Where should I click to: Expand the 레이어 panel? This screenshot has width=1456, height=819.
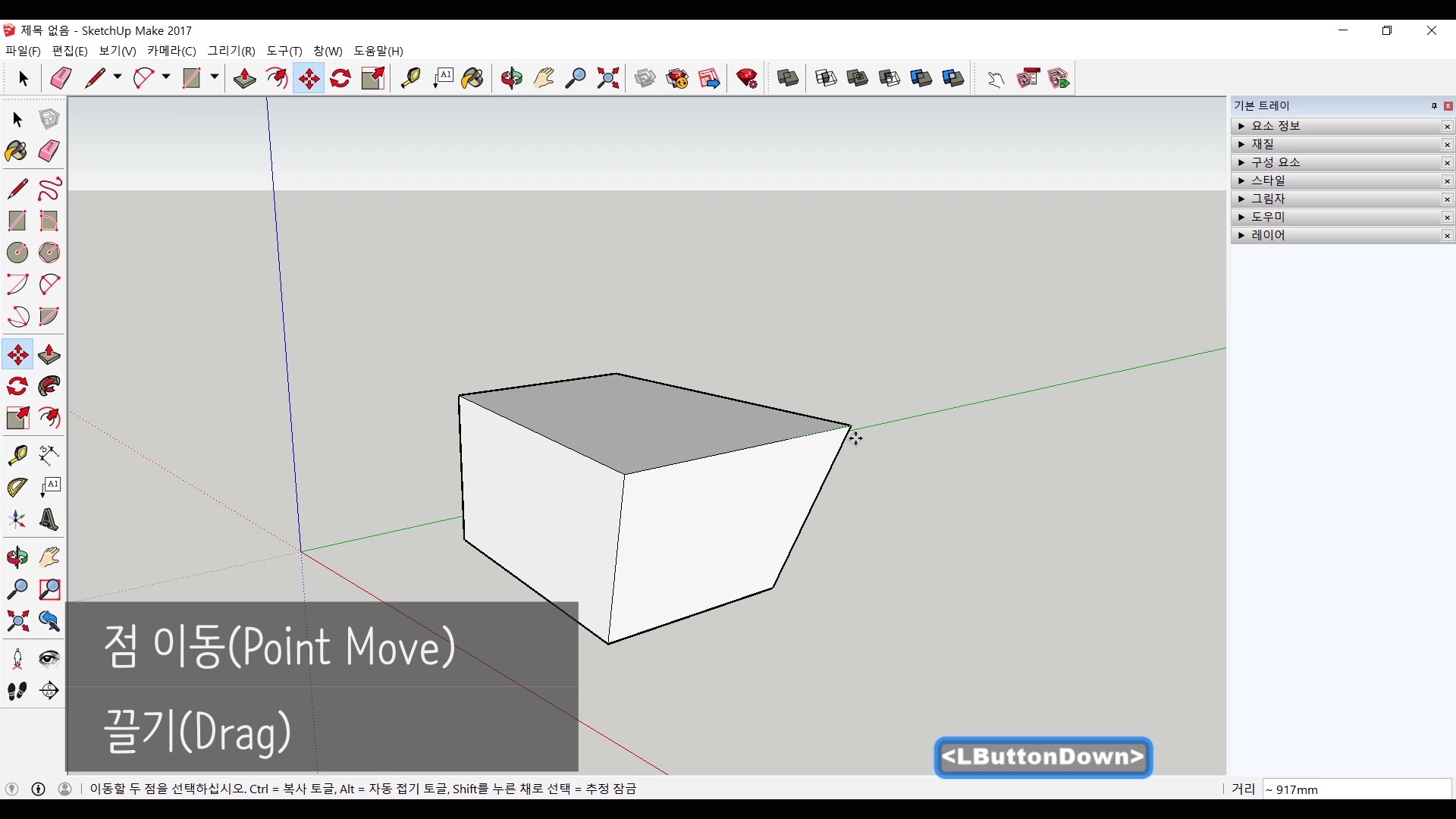[x=1268, y=235]
